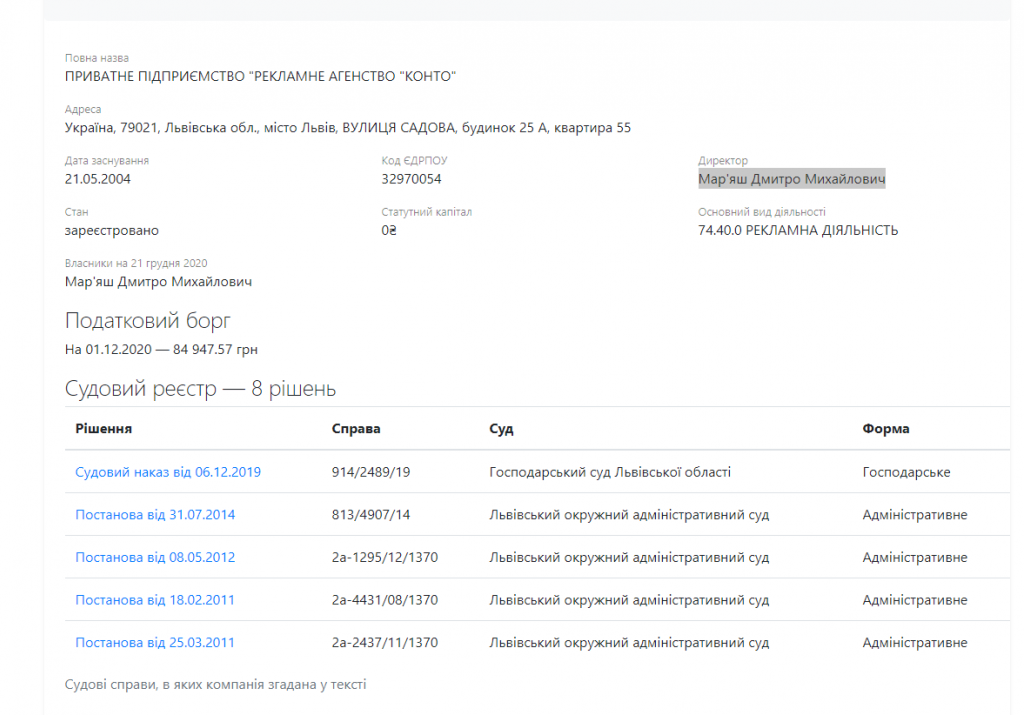The height and width of the screenshot is (715, 1024).
Task: Click the Справа column header
Action: (356, 429)
